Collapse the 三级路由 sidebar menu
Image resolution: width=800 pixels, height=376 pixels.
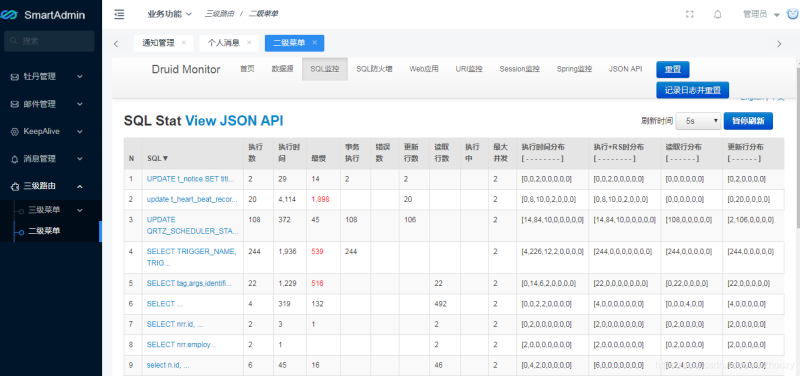point(80,187)
